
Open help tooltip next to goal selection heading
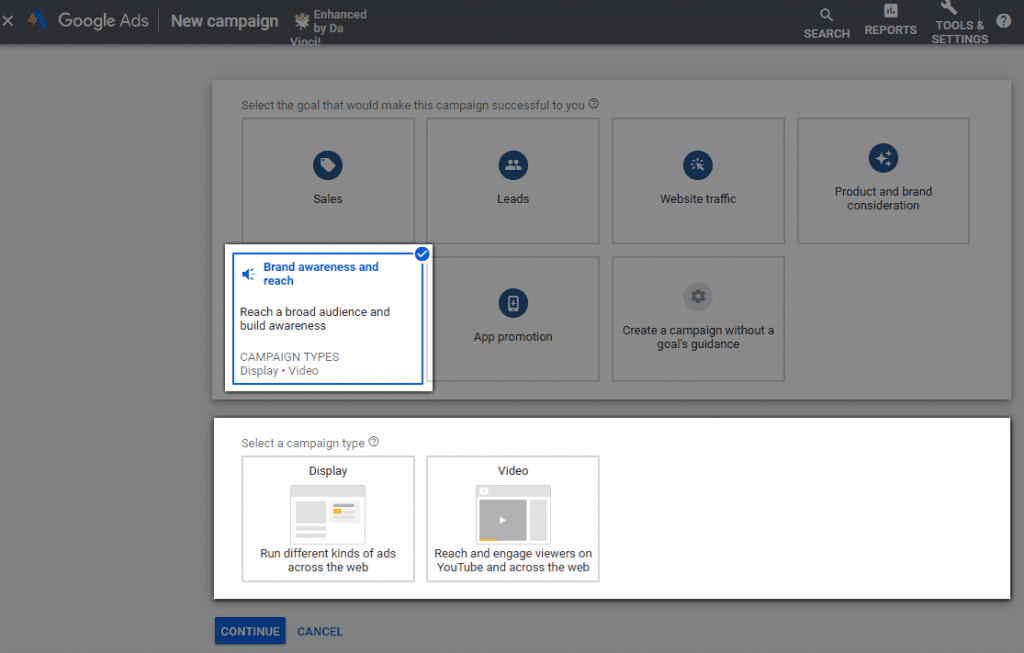click(x=594, y=104)
